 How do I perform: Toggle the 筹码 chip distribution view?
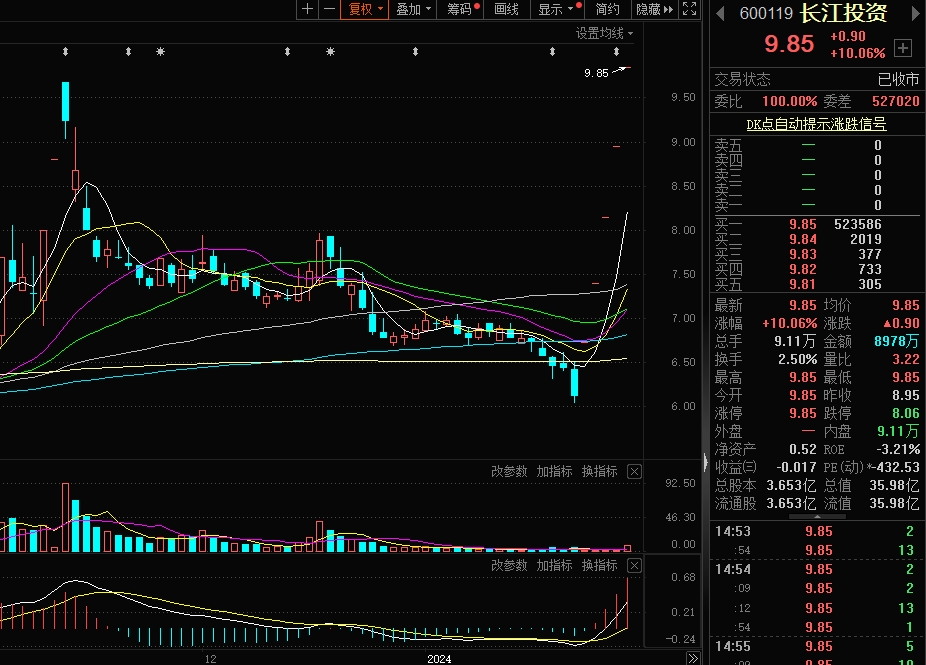click(x=459, y=9)
